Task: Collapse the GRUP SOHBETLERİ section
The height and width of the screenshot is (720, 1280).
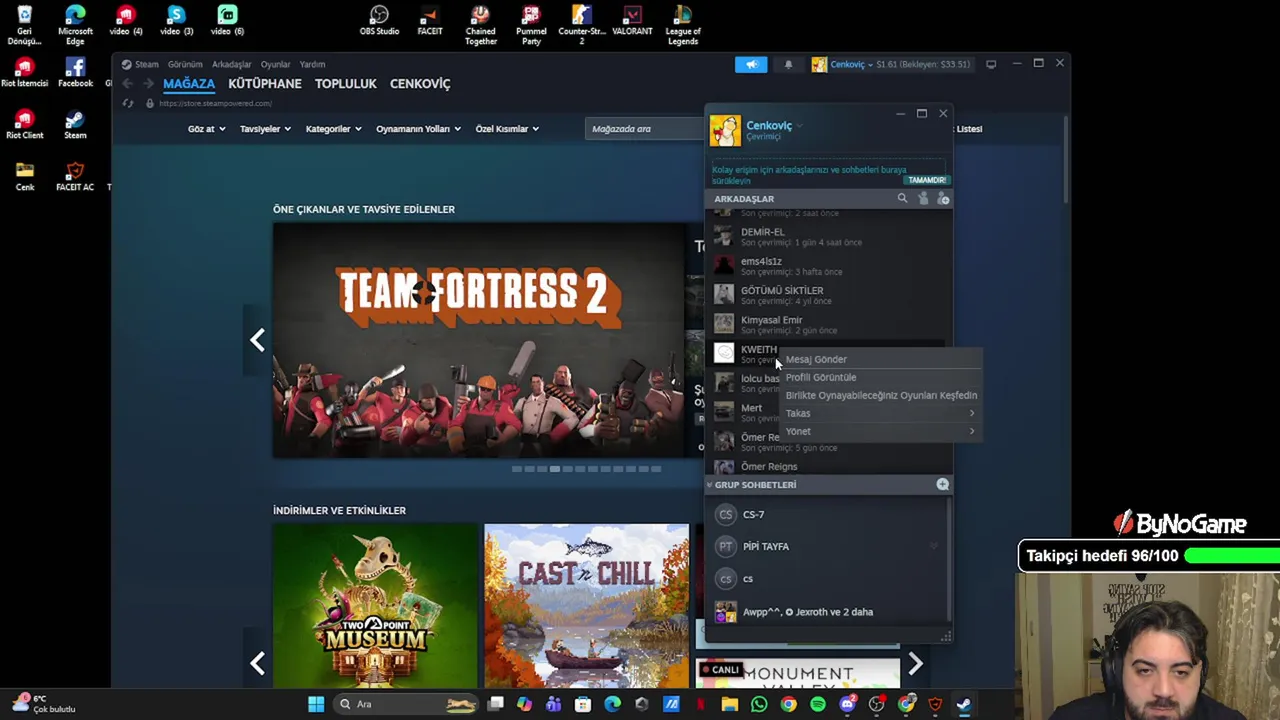Action: (x=709, y=485)
